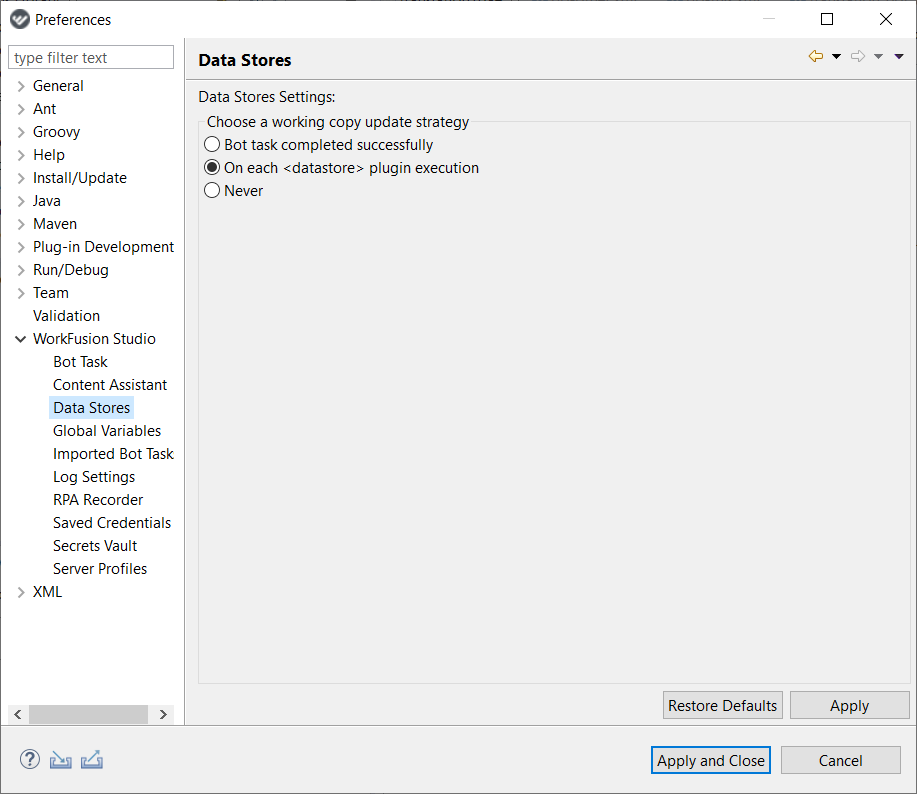Select the Maven label in tree

pyautogui.click(x=55, y=224)
